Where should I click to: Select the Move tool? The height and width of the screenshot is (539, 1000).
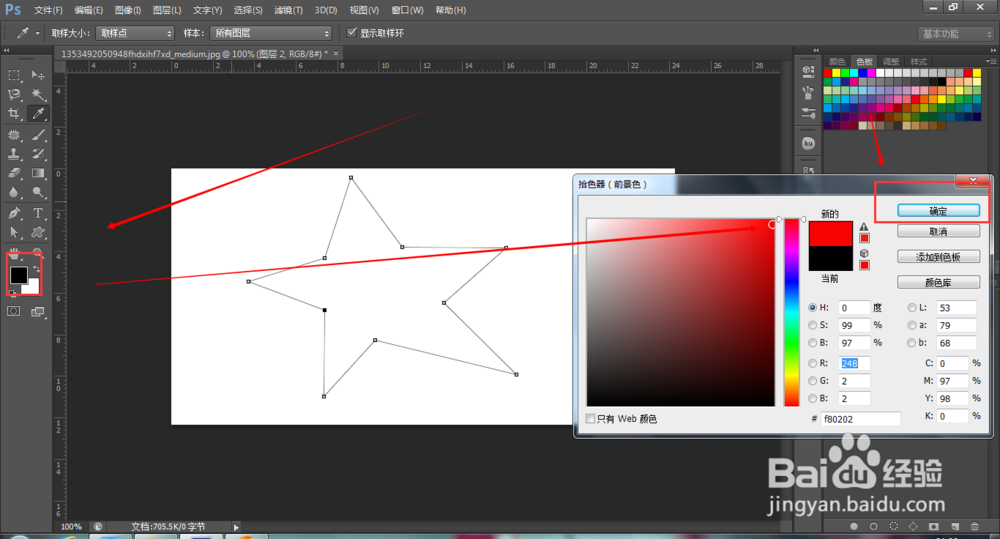pyautogui.click(x=38, y=75)
